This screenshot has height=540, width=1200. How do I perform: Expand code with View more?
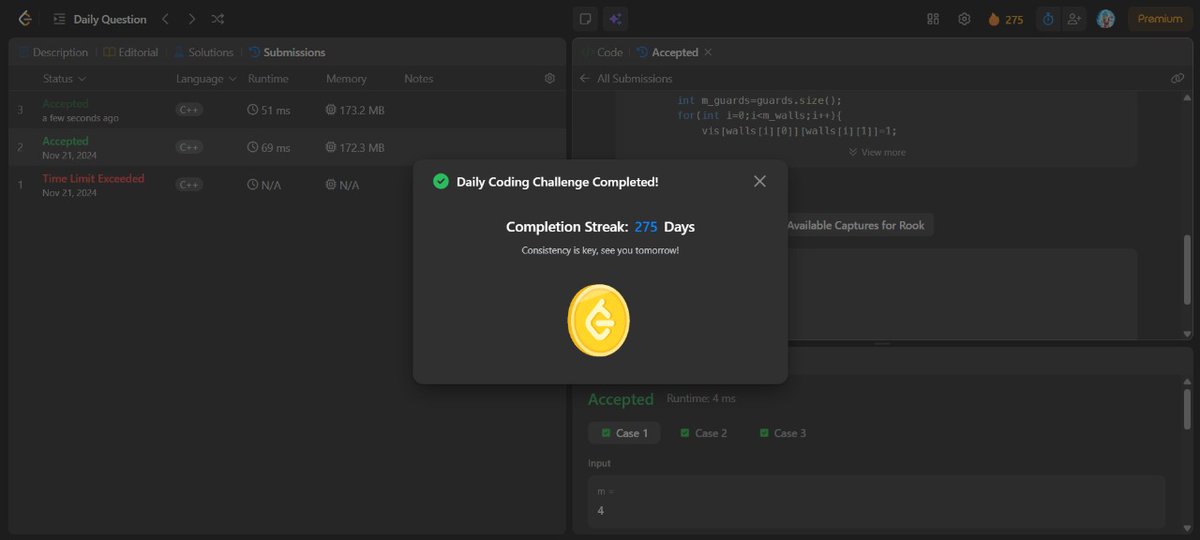pyautogui.click(x=877, y=152)
